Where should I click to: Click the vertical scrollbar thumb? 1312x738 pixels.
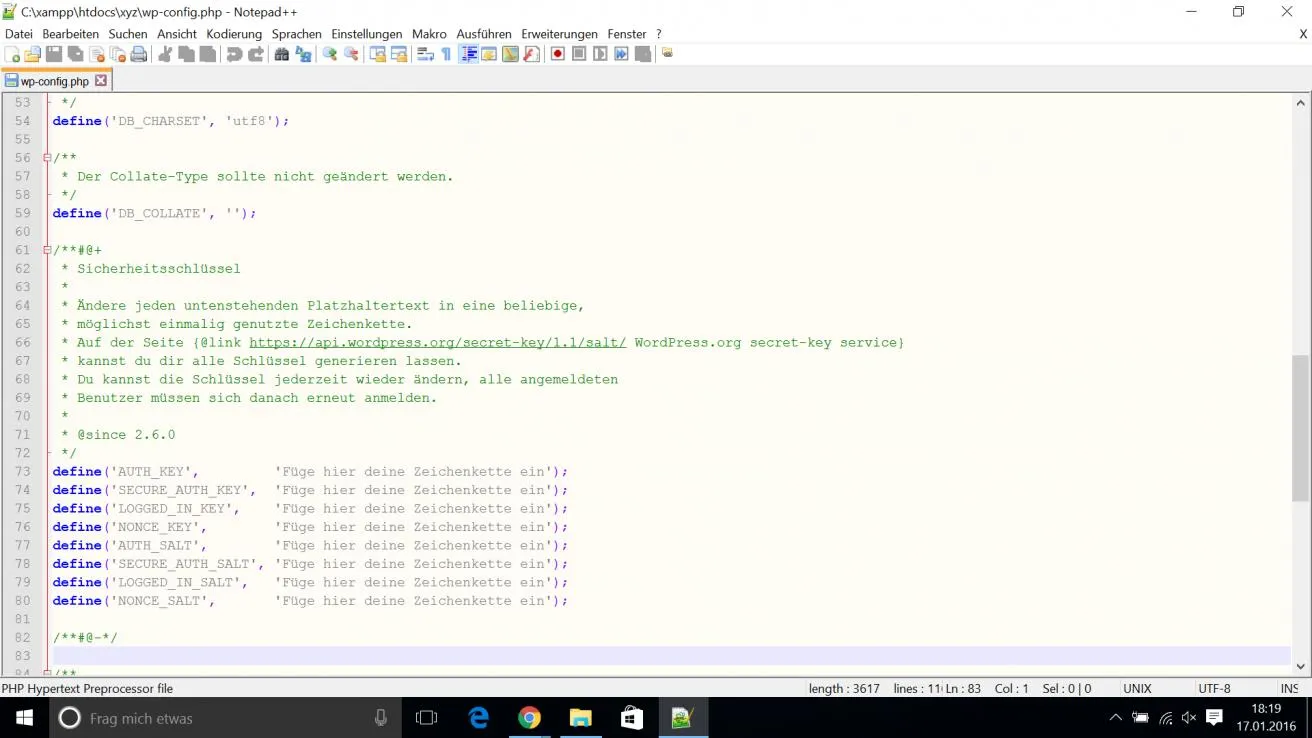[1300, 428]
